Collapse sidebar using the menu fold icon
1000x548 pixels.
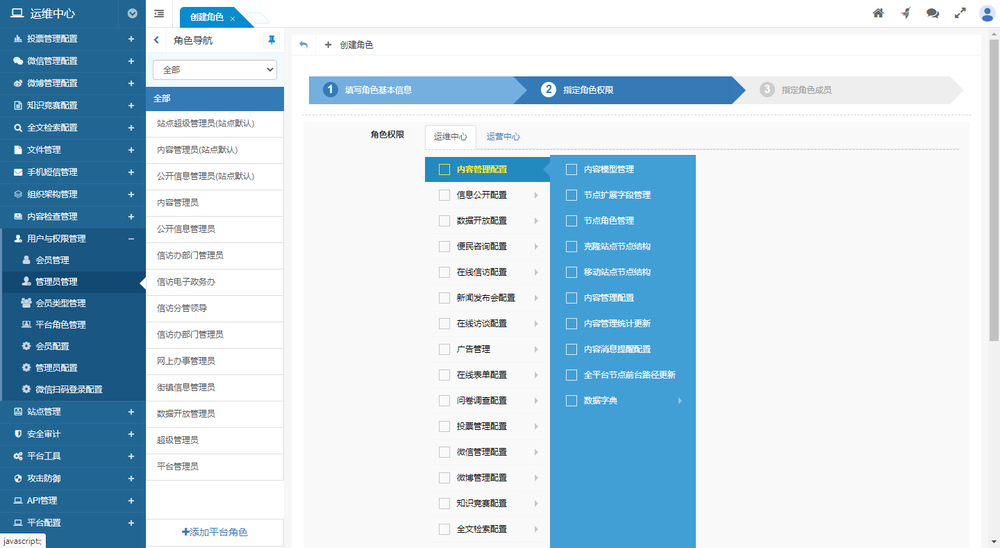point(159,13)
